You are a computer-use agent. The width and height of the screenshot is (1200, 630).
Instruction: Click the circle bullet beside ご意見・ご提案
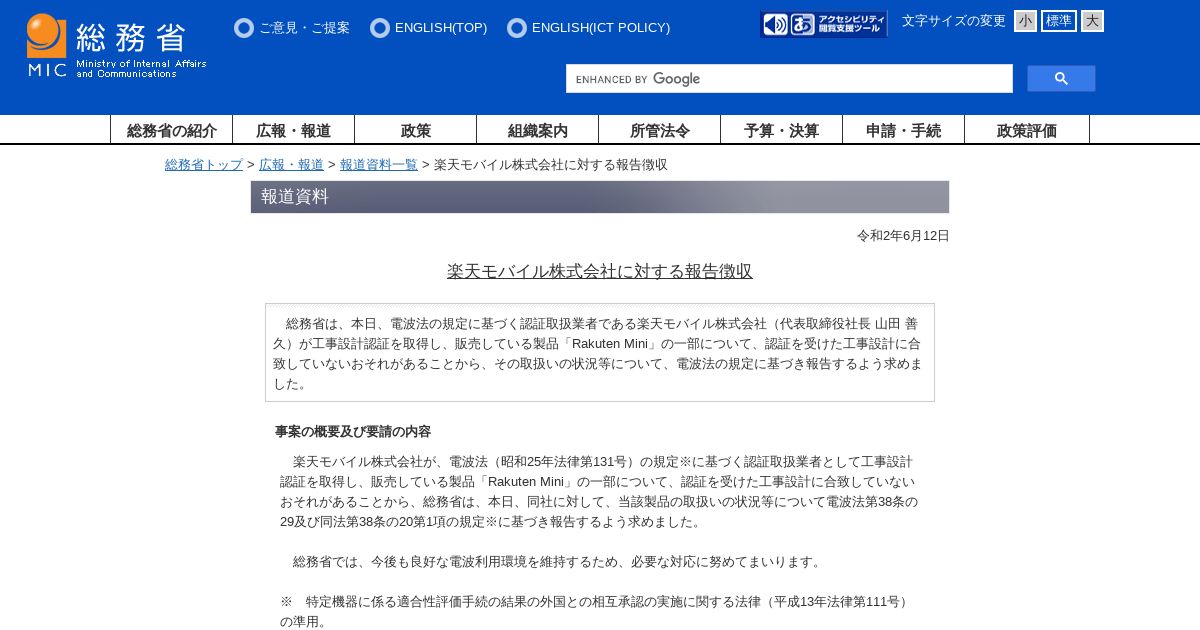click(244, 28)
